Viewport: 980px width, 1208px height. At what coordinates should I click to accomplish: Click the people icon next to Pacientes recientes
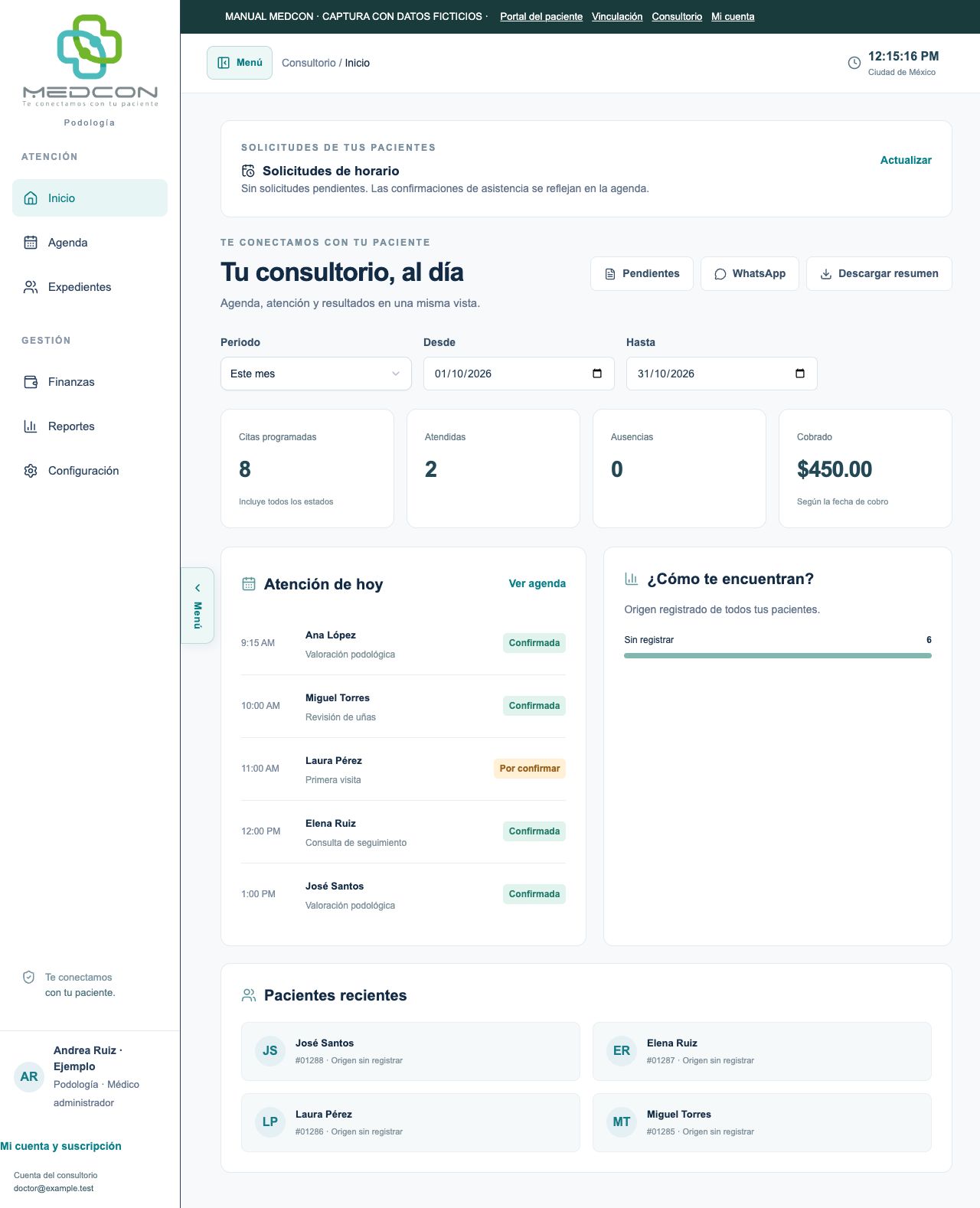249,995
